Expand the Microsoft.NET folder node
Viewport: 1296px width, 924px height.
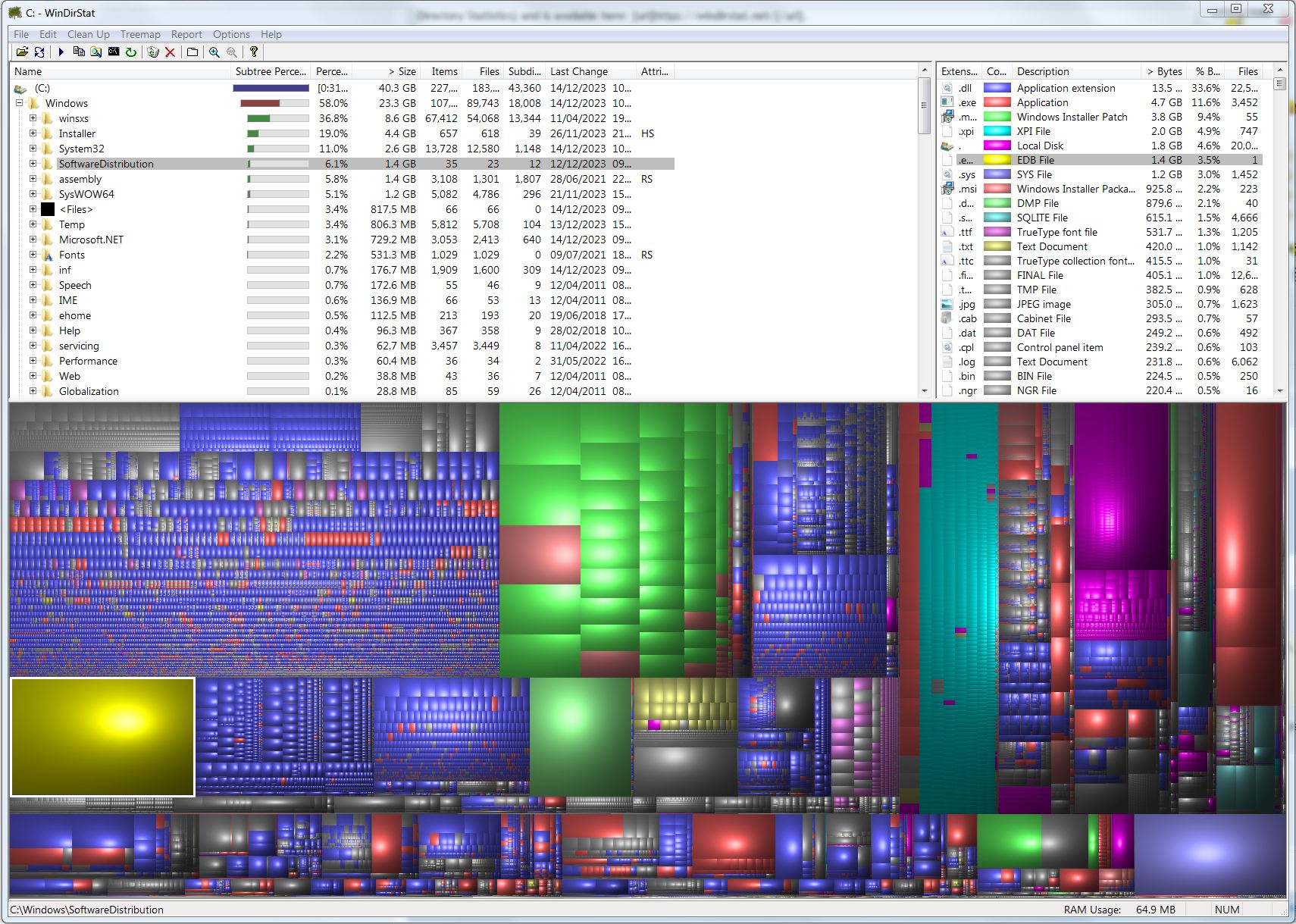pyautogui.click(x=33, y=240)
